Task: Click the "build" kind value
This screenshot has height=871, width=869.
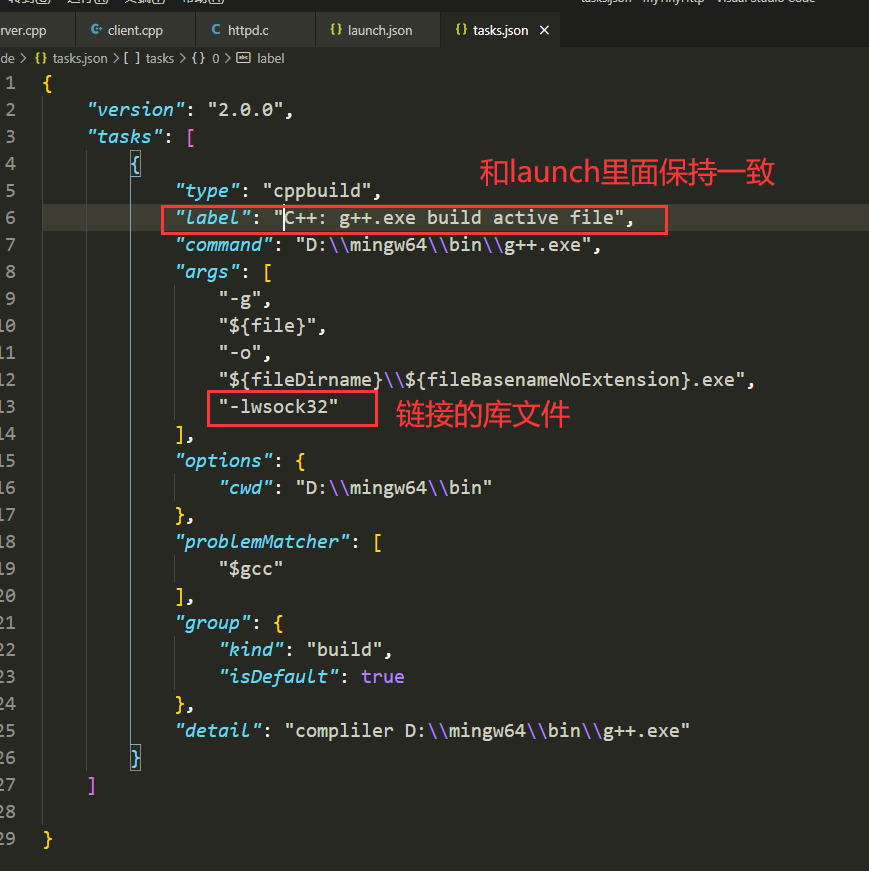Action: point(344,650)
